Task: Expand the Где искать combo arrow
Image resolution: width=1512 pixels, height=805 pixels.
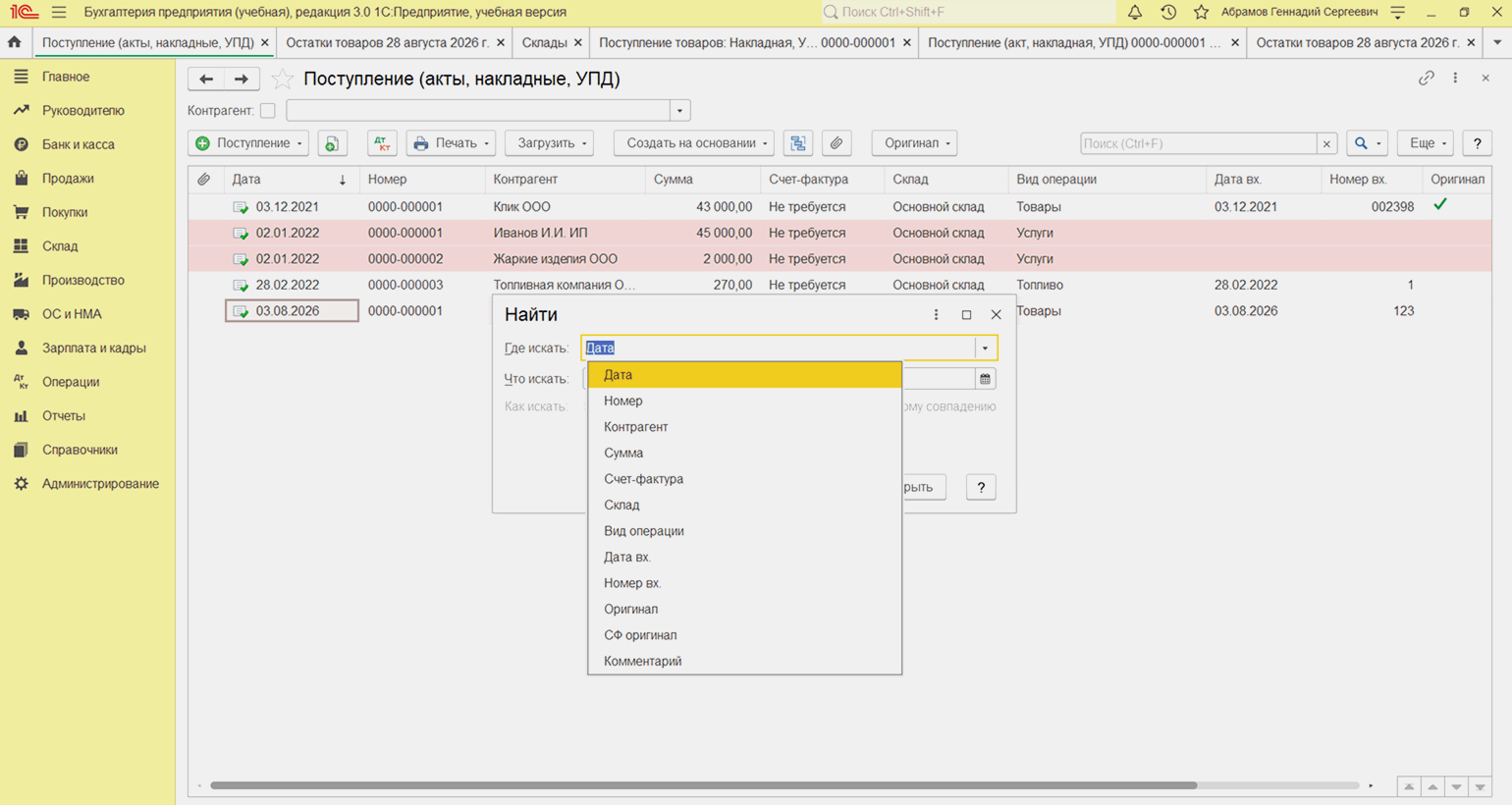Action: [x=985, y=348]
